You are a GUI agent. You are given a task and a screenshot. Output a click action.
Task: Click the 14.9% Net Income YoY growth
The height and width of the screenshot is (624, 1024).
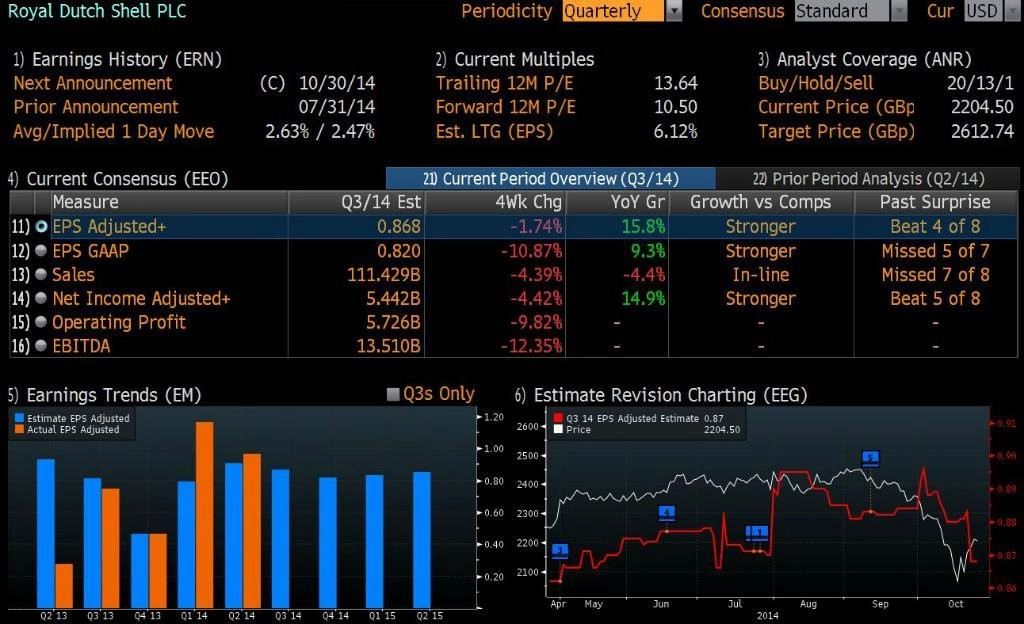pos(643,298)
